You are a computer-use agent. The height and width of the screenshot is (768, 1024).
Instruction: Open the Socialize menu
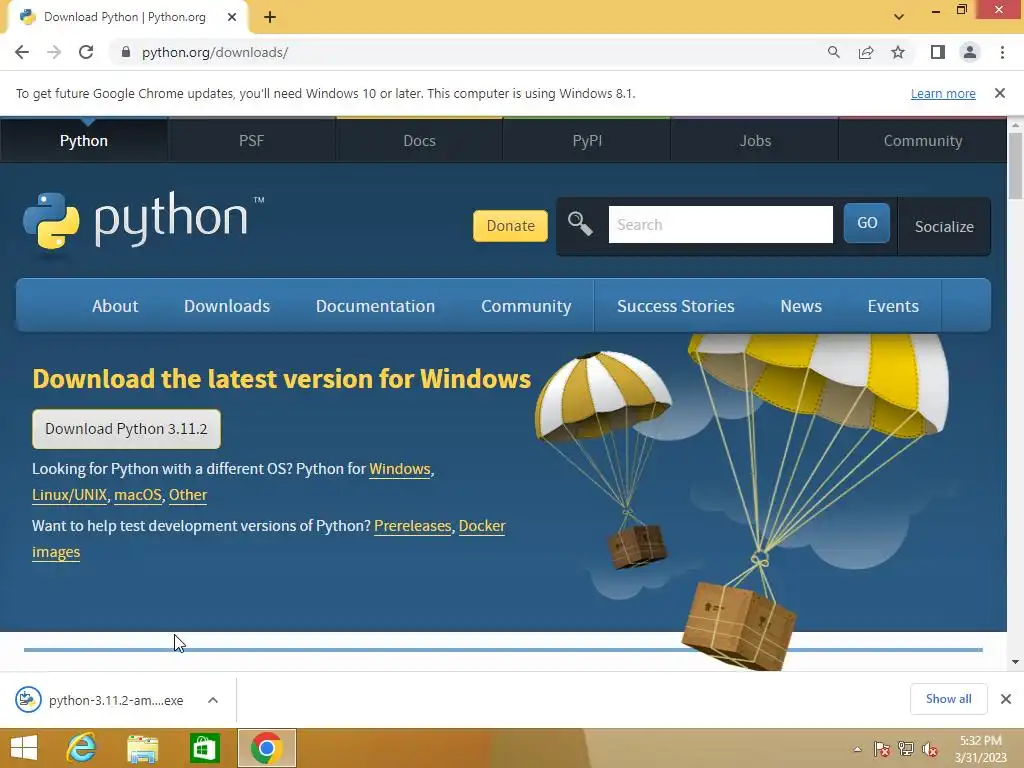pos(944,227)
